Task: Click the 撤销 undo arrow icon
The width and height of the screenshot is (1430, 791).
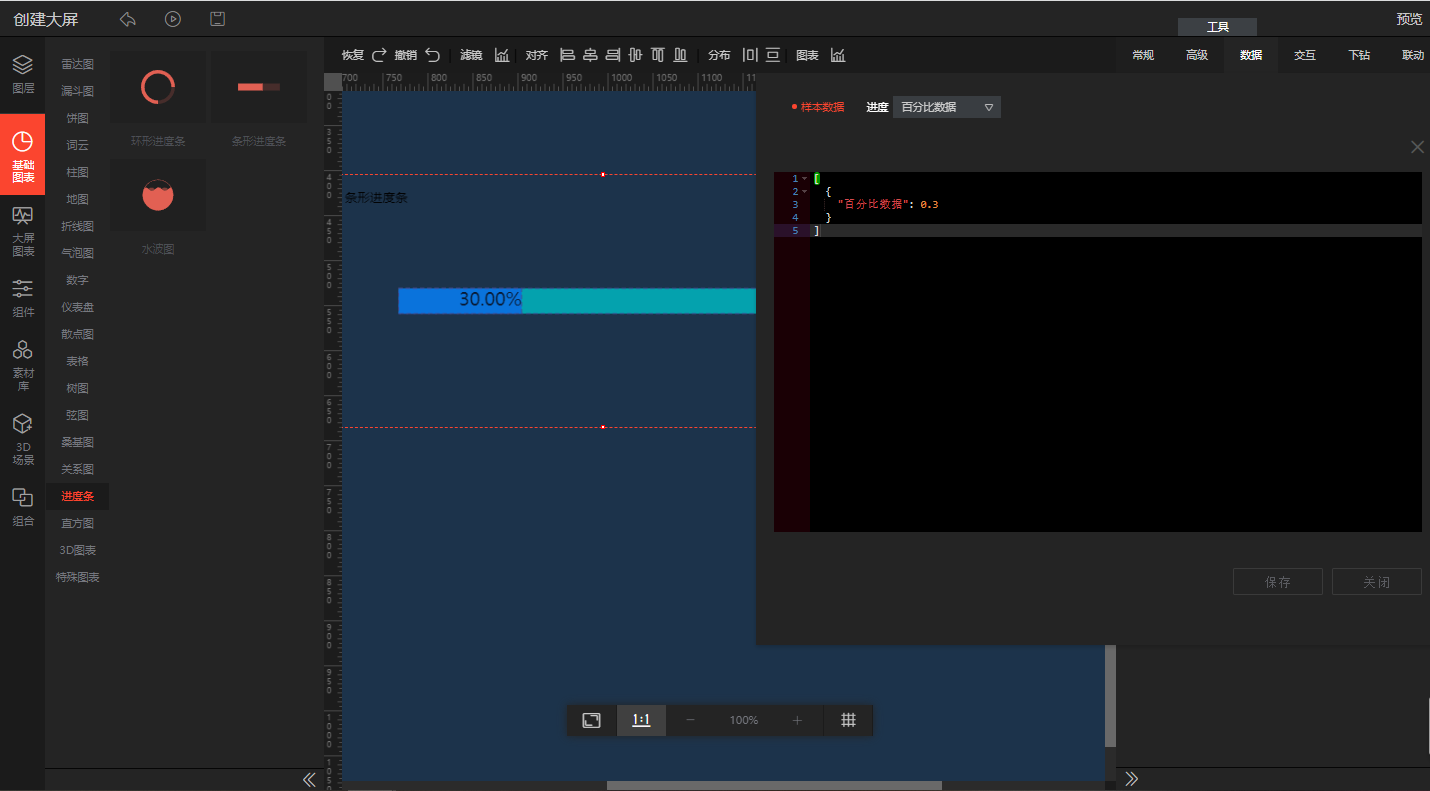Action: click(x=432, y=55)
